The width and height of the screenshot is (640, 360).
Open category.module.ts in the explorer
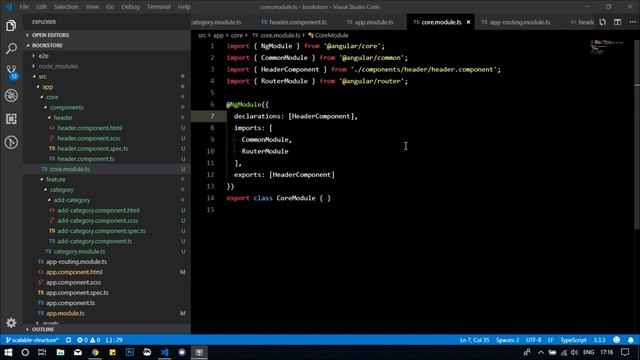(x=79, y=251)
